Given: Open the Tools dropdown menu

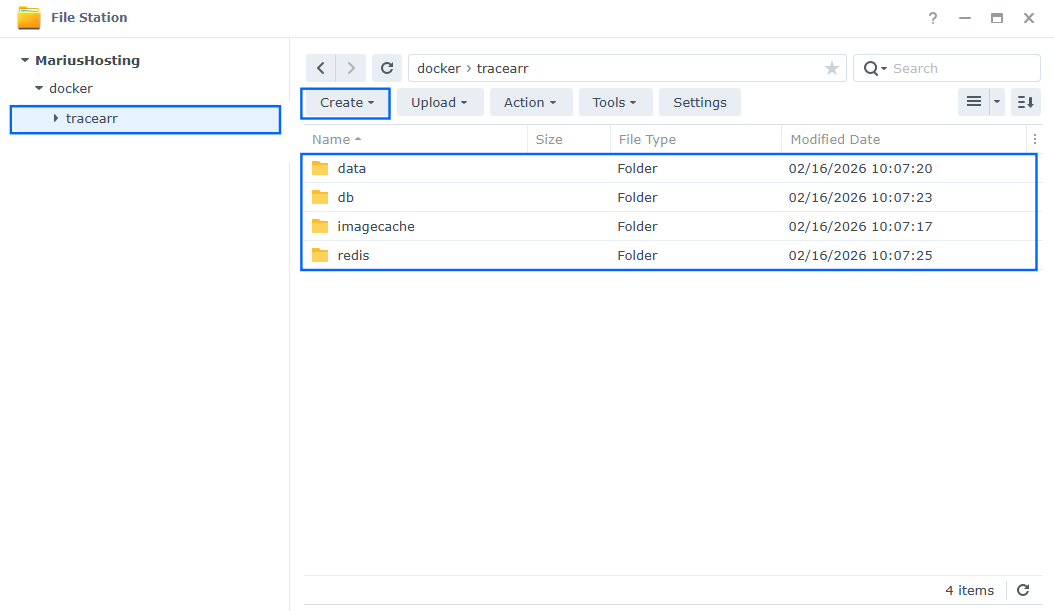Looking at the screenshot, I should point(614,101).
